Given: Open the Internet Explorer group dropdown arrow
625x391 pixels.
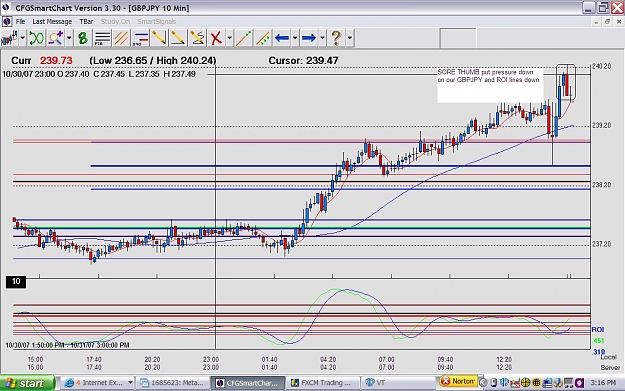Looking at the screenshot, I should point(130,383).
